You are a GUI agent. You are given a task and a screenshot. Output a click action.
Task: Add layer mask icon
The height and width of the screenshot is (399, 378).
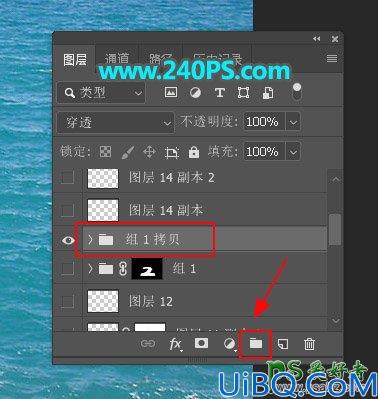(202, 343)
